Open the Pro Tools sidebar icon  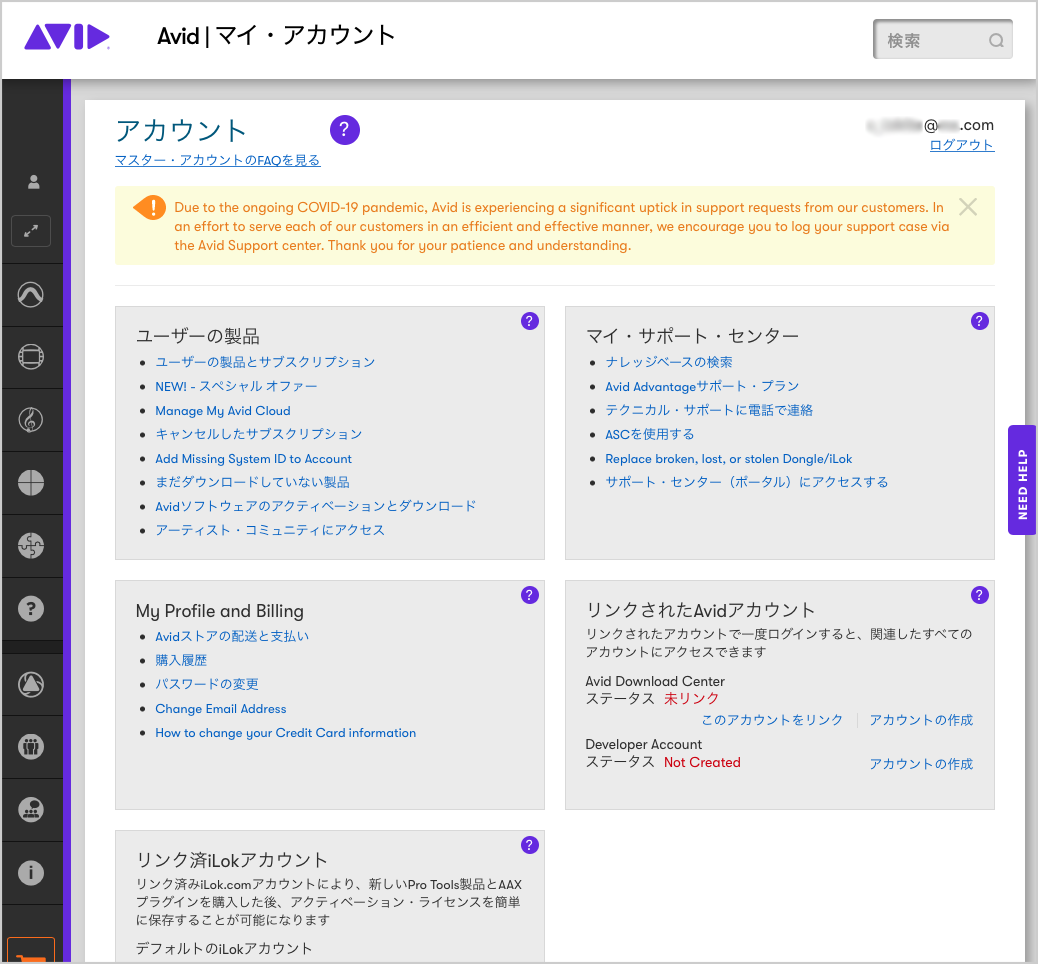[31, 295]
